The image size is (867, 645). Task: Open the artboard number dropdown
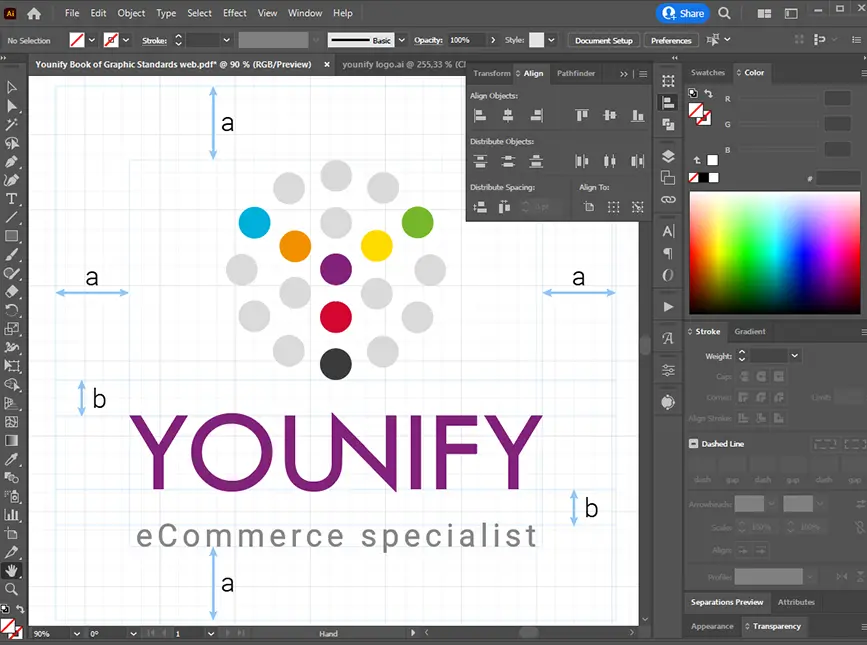point(211,634)
